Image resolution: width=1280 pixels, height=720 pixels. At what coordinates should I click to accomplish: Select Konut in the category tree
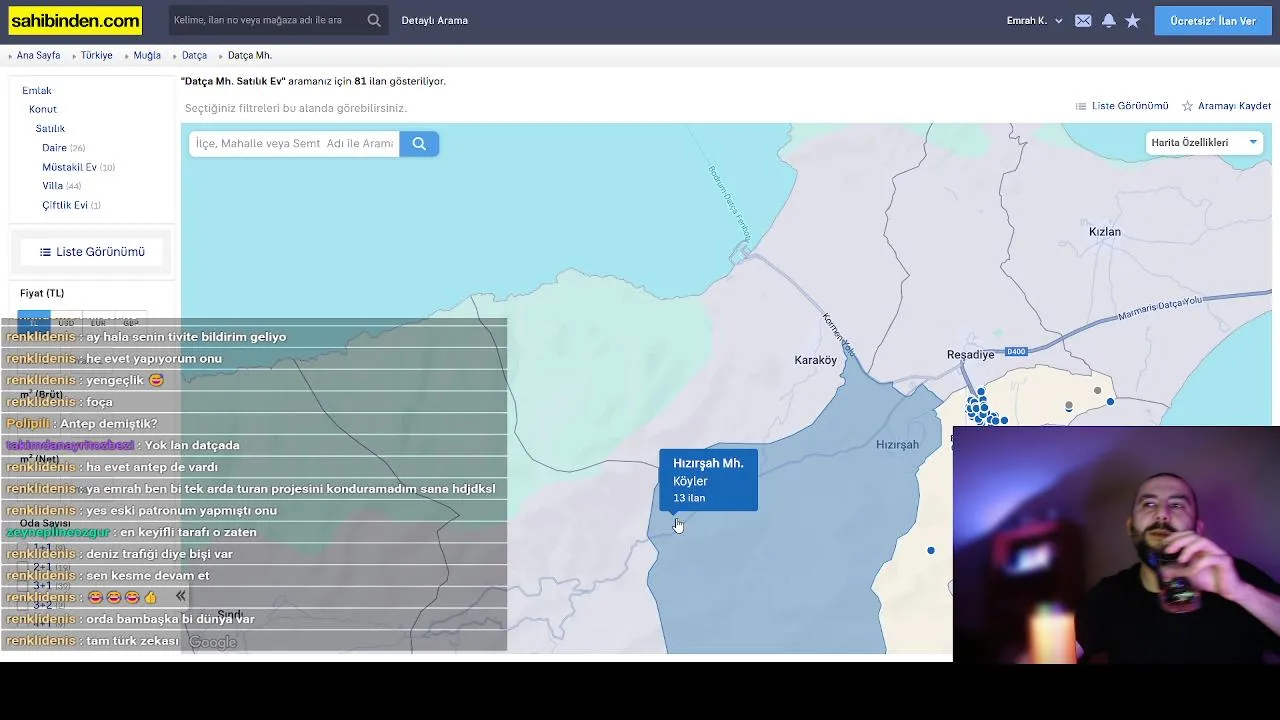pyautogui.click(x=43, y=109)
